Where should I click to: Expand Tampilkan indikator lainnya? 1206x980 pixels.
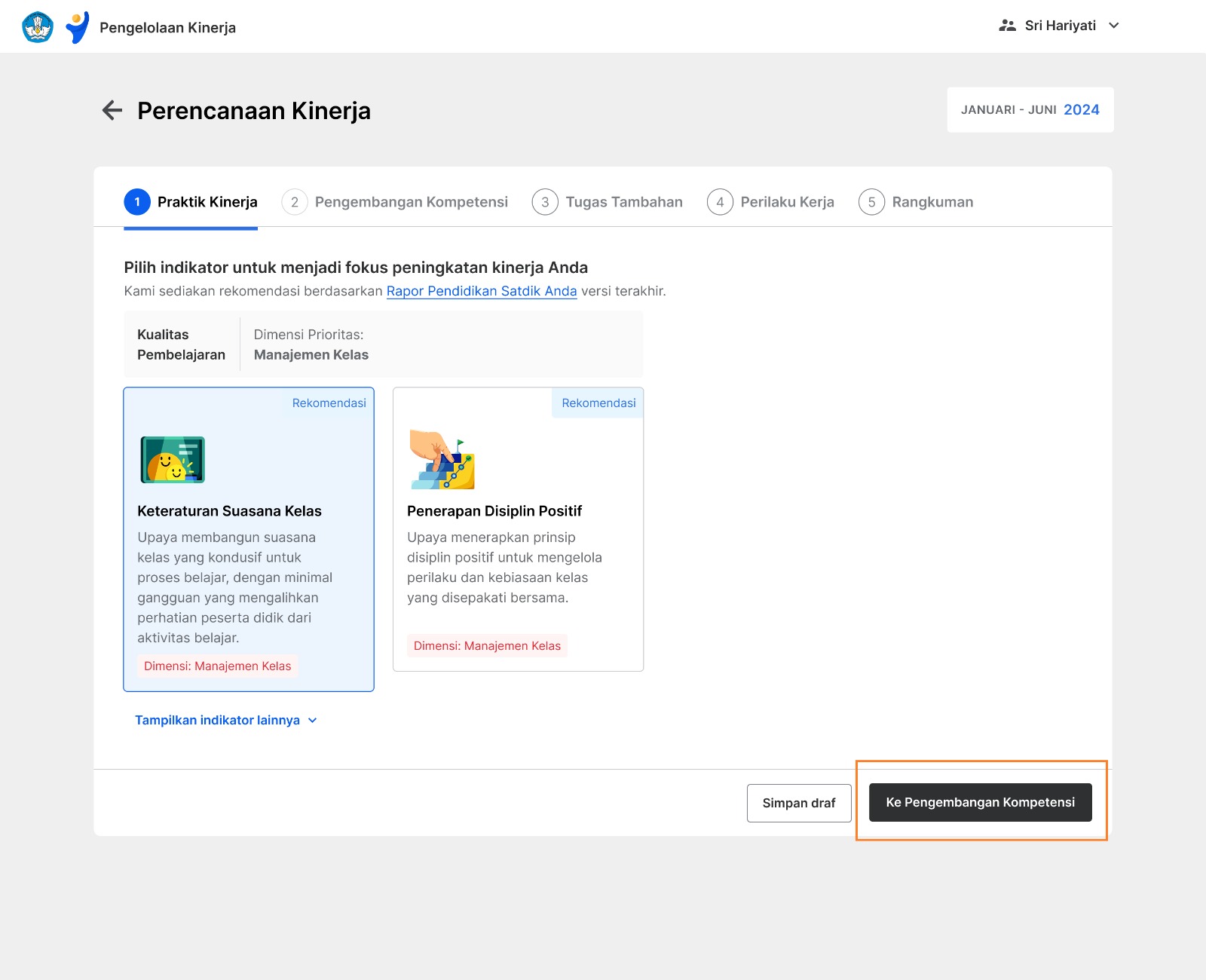226,720
